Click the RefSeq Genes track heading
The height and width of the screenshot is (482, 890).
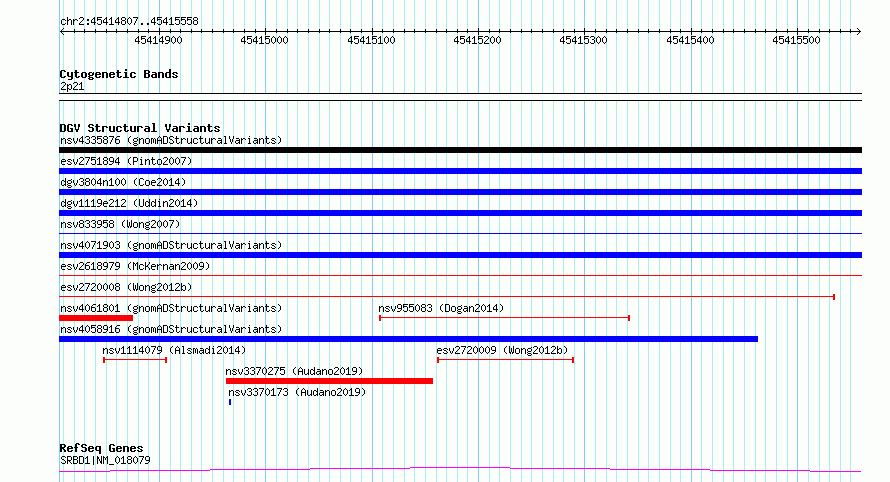[101, 449]
